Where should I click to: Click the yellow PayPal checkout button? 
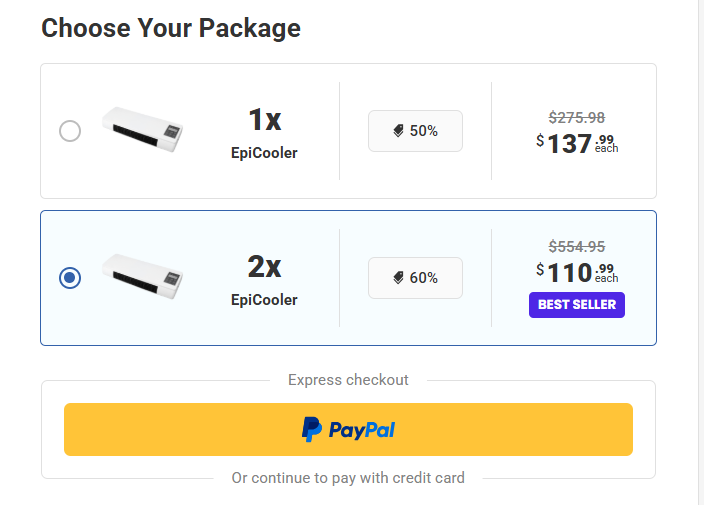(348, 429)
